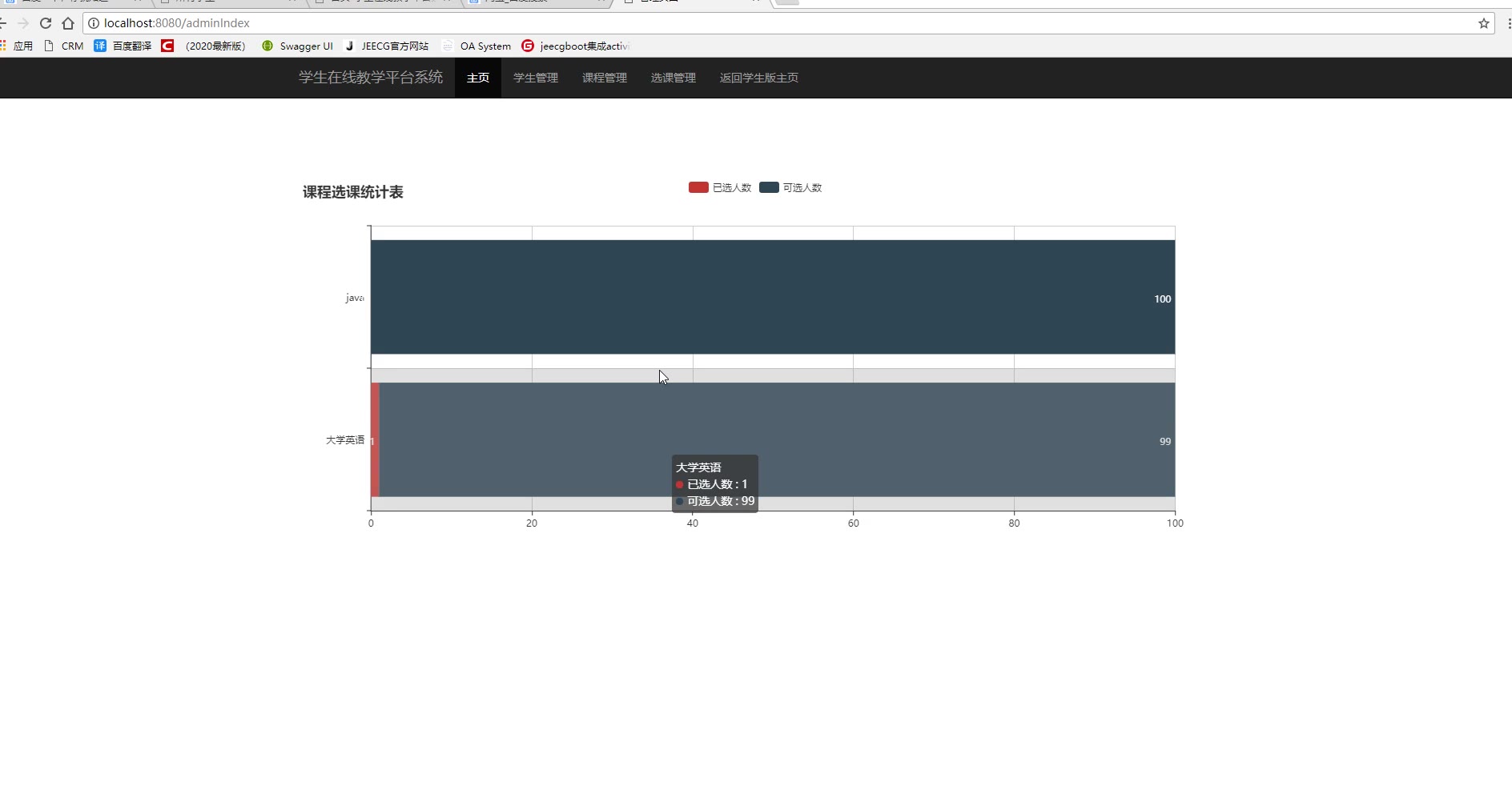Click the 大学英语 axis label

click(345, 440)
